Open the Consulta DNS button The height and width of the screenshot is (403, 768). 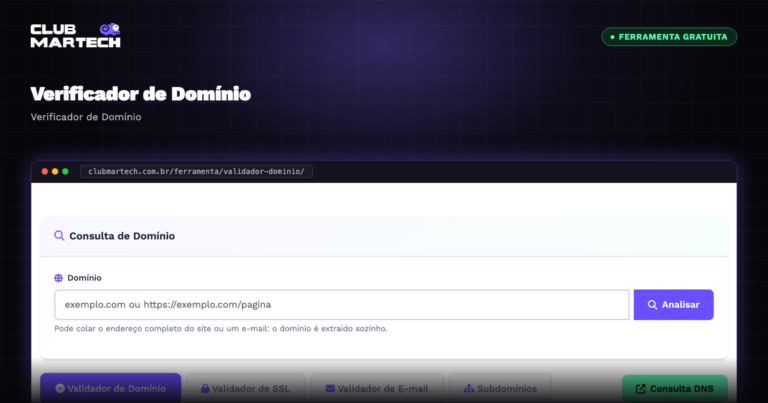675,389
